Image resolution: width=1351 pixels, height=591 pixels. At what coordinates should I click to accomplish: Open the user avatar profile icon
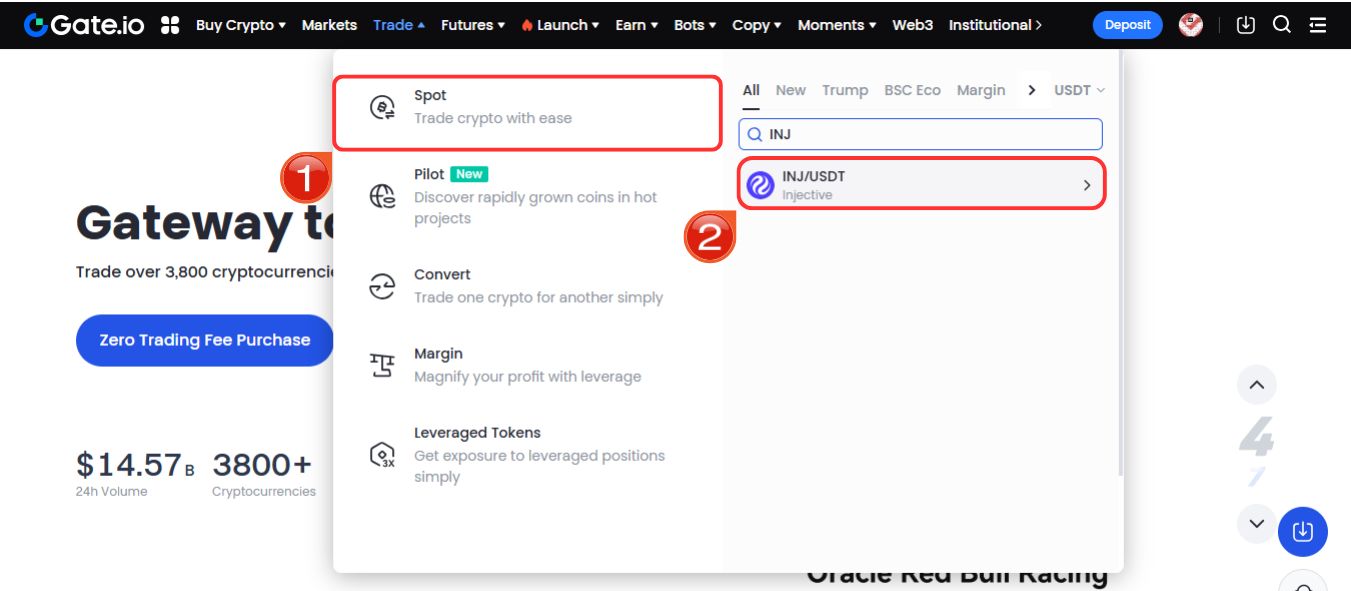coord(1191,25)
